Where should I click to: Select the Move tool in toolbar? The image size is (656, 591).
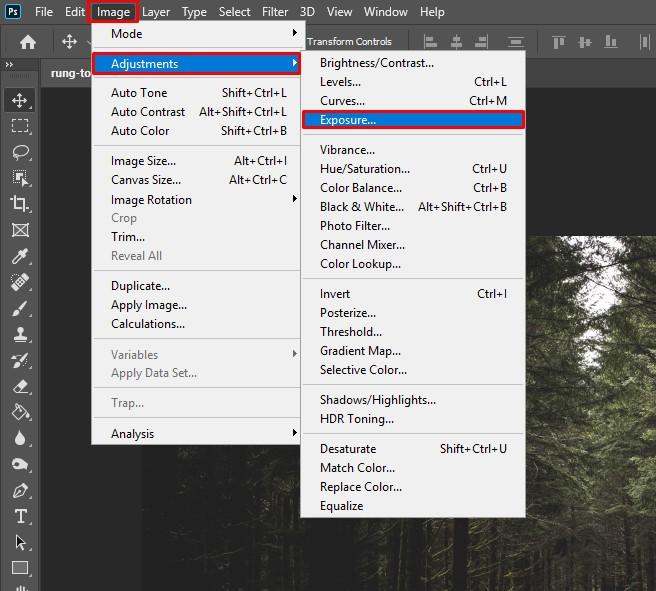(x=20, y=100)
